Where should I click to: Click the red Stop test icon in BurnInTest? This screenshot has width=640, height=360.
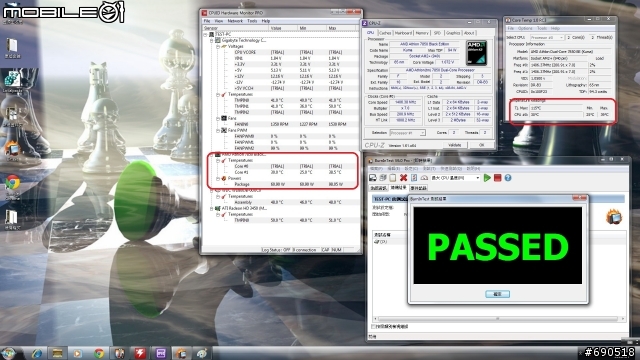point(497,178)
